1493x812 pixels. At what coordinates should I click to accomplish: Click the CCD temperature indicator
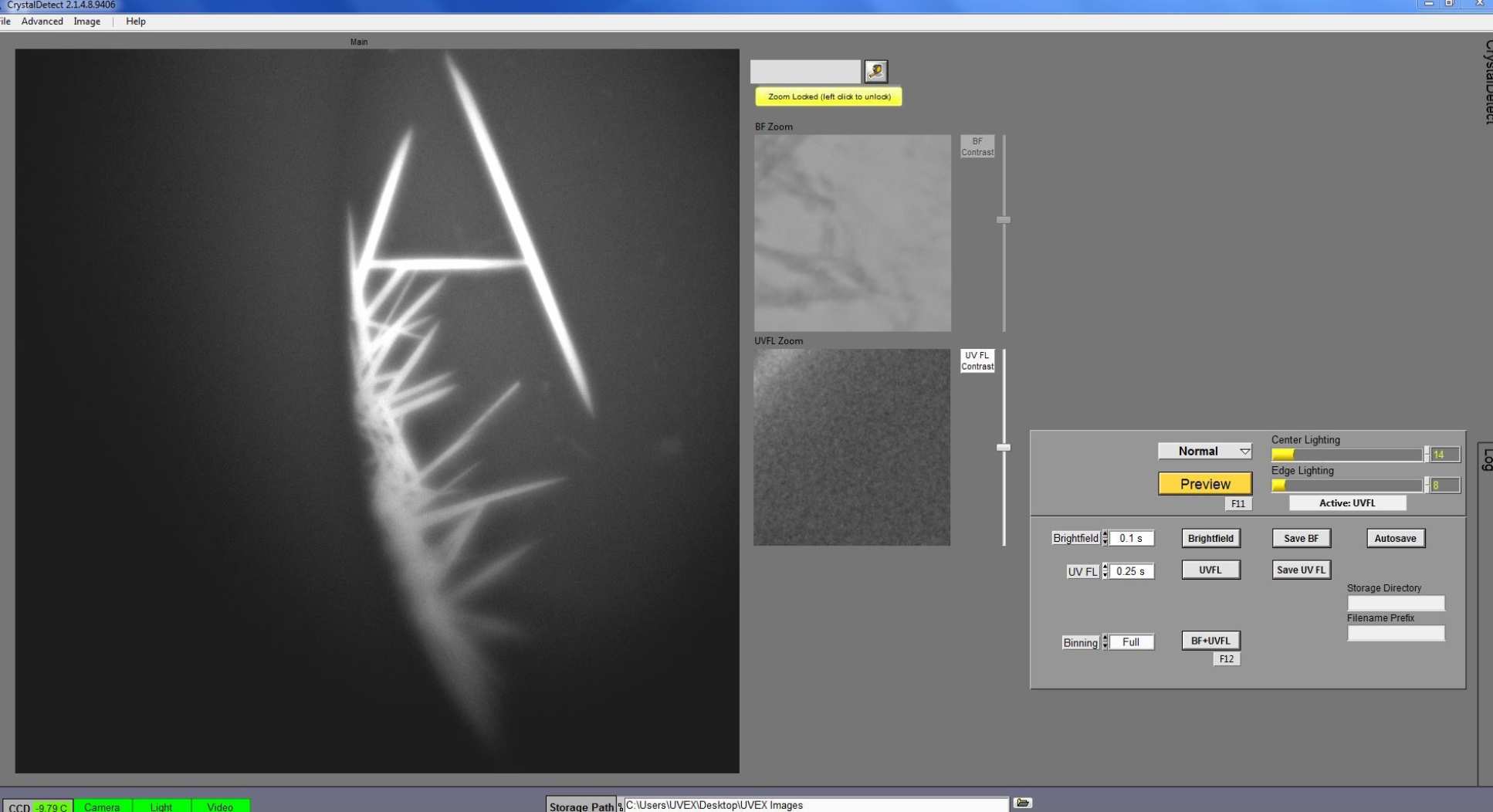39,807
